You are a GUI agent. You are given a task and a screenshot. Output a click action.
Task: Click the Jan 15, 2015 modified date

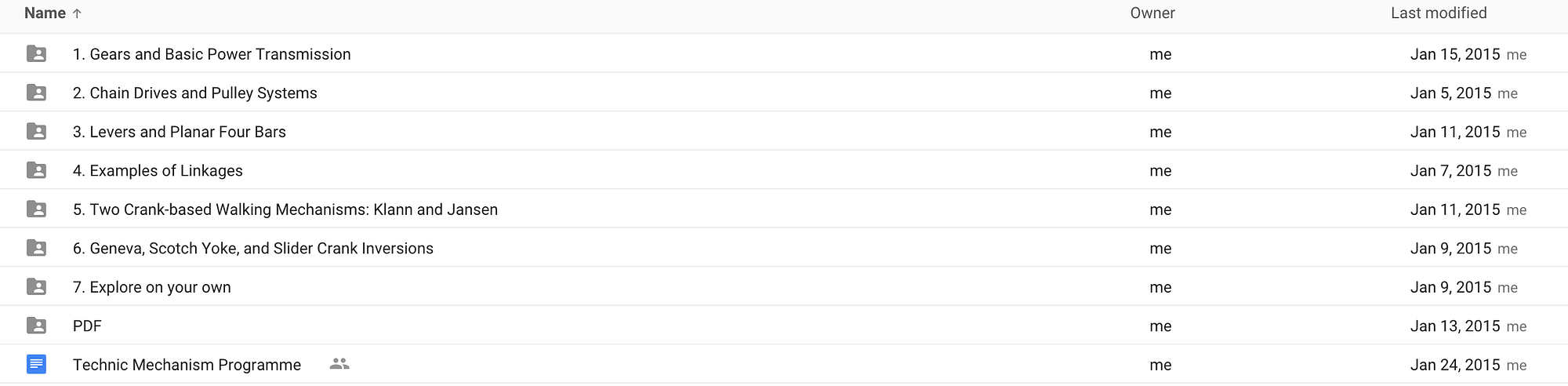pos(1455,54)
